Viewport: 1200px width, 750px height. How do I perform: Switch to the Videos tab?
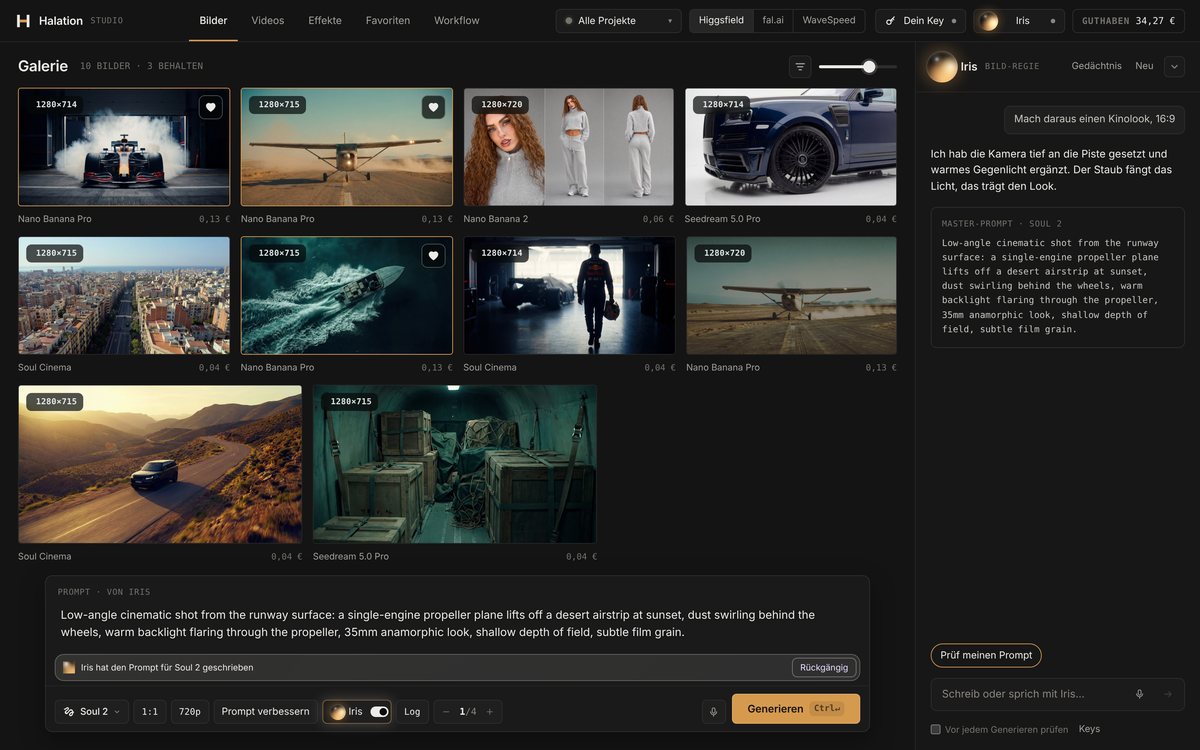click(x=268, y=21)
